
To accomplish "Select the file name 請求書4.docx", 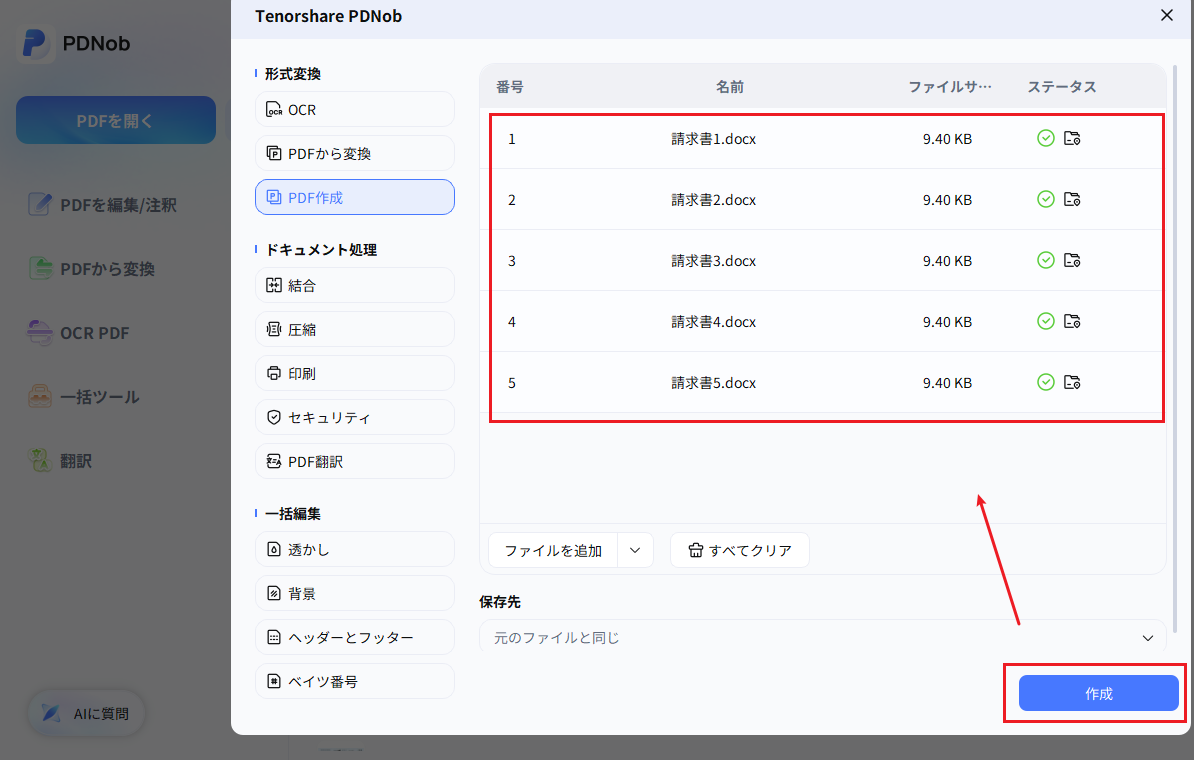I will tap(714, 322).
